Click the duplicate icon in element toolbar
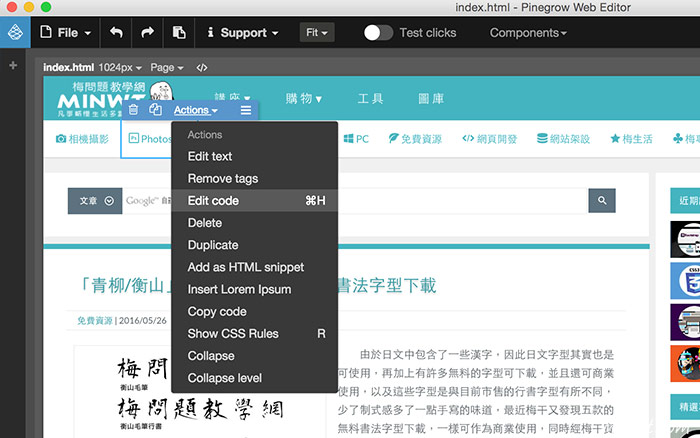This screenshot has height=438, width=700. tap(155, 110)
